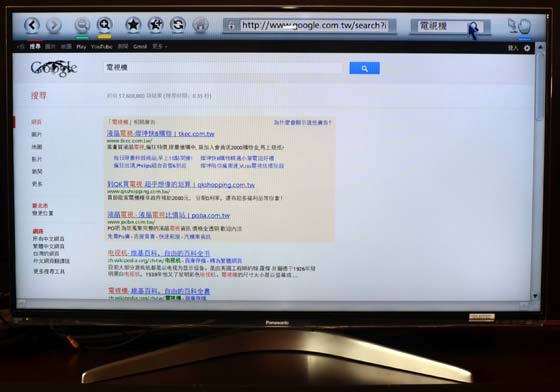Click the Google logo
560x392 pixels.
click(54, 68)
